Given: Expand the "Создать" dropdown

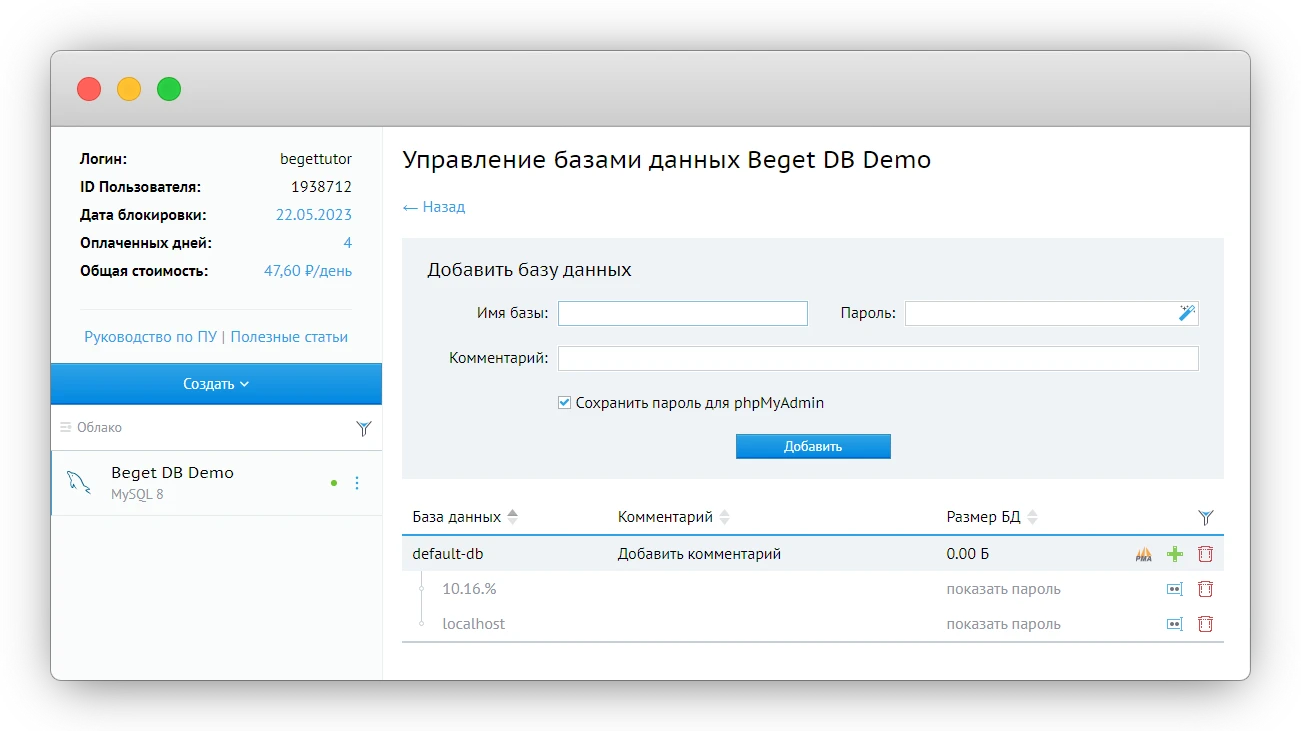Looking at the screenshot, I should tap(216, 384).
